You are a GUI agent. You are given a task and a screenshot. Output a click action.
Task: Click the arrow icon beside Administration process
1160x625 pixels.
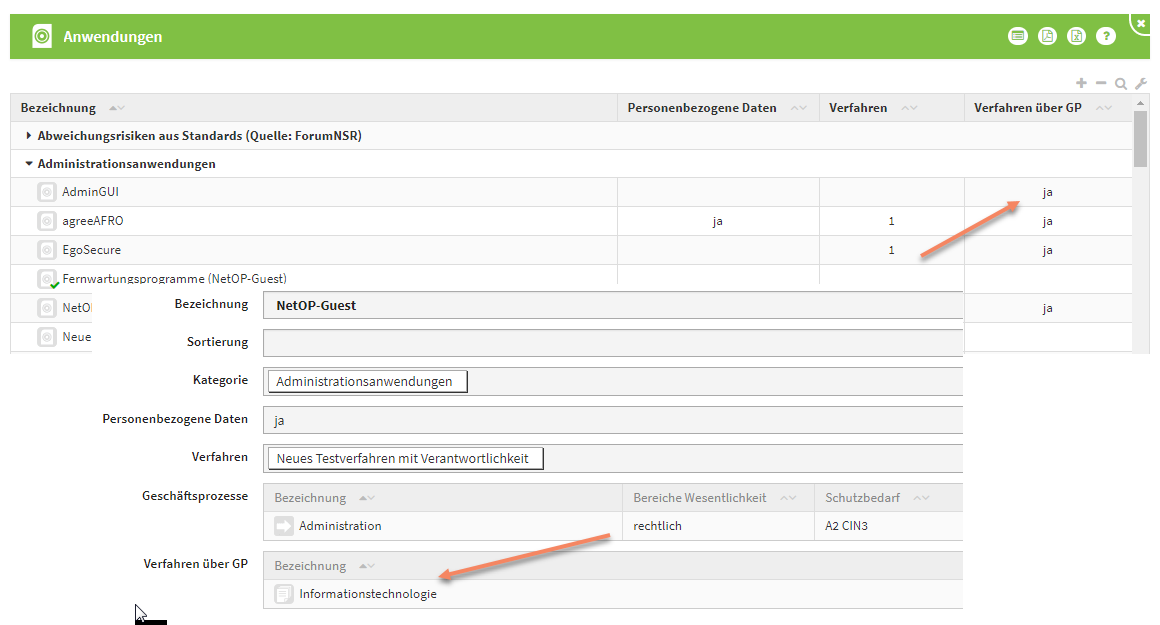(x=284, y=526)
